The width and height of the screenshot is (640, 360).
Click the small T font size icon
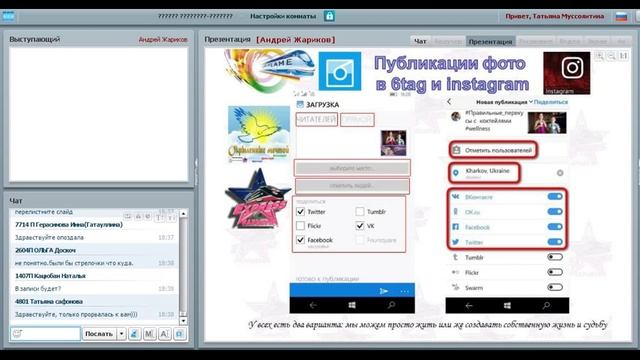[171, 218]
